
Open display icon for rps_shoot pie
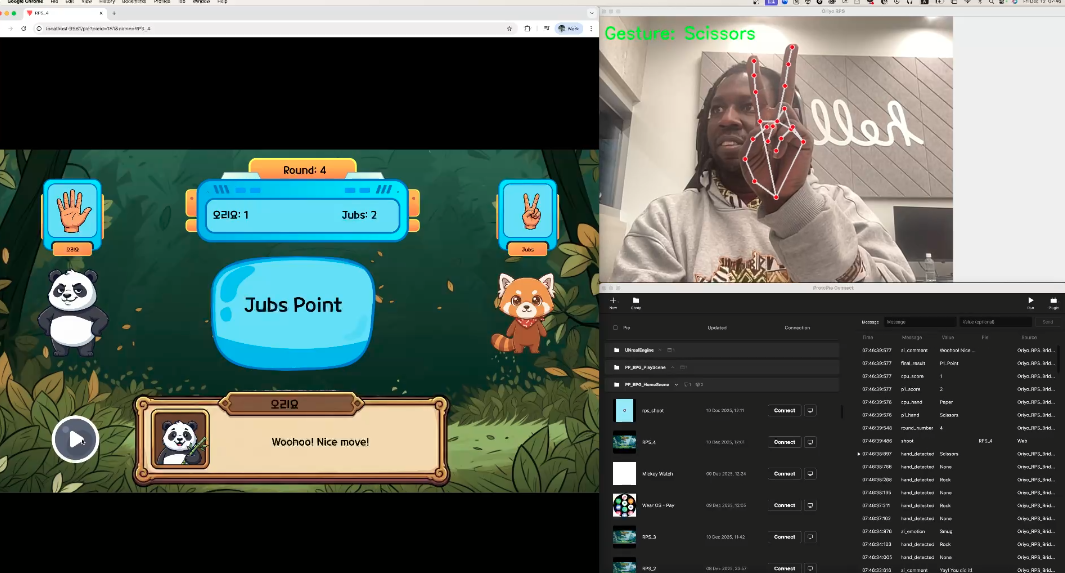click(810, 411)
